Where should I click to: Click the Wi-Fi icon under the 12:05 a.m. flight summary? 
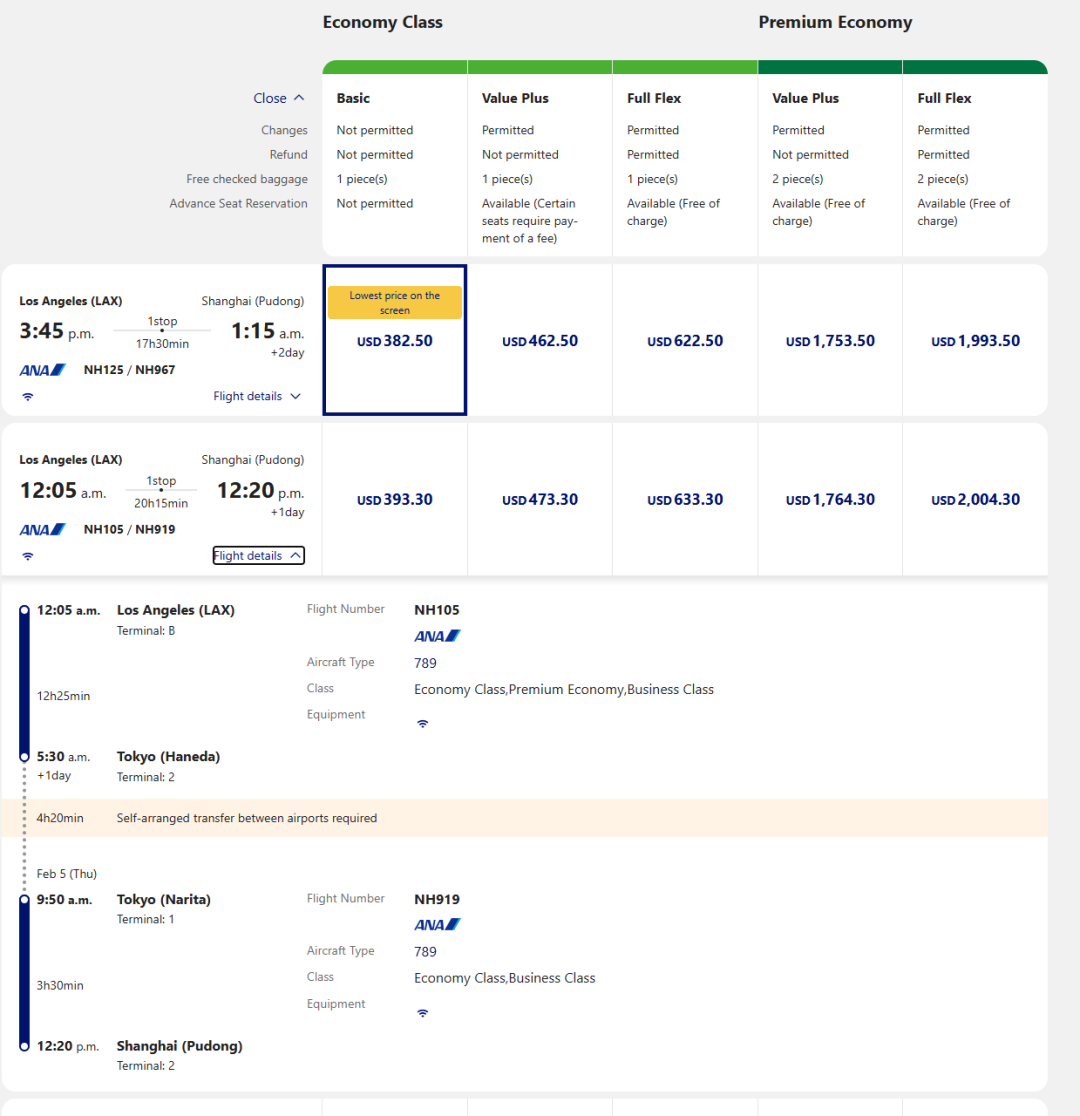point(28,556)
